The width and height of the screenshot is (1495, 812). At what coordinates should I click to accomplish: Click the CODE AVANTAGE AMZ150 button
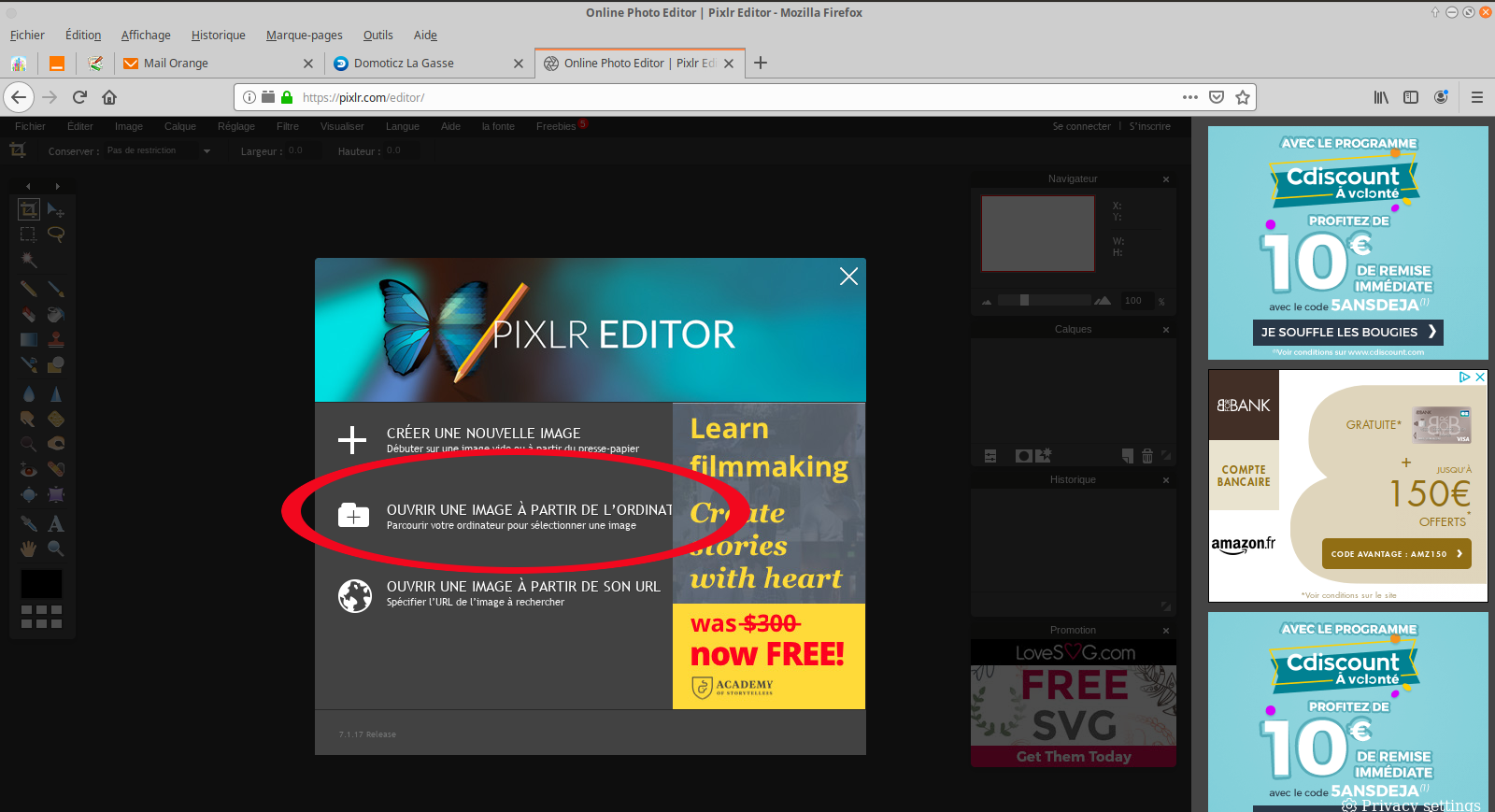coord(1396,554)
